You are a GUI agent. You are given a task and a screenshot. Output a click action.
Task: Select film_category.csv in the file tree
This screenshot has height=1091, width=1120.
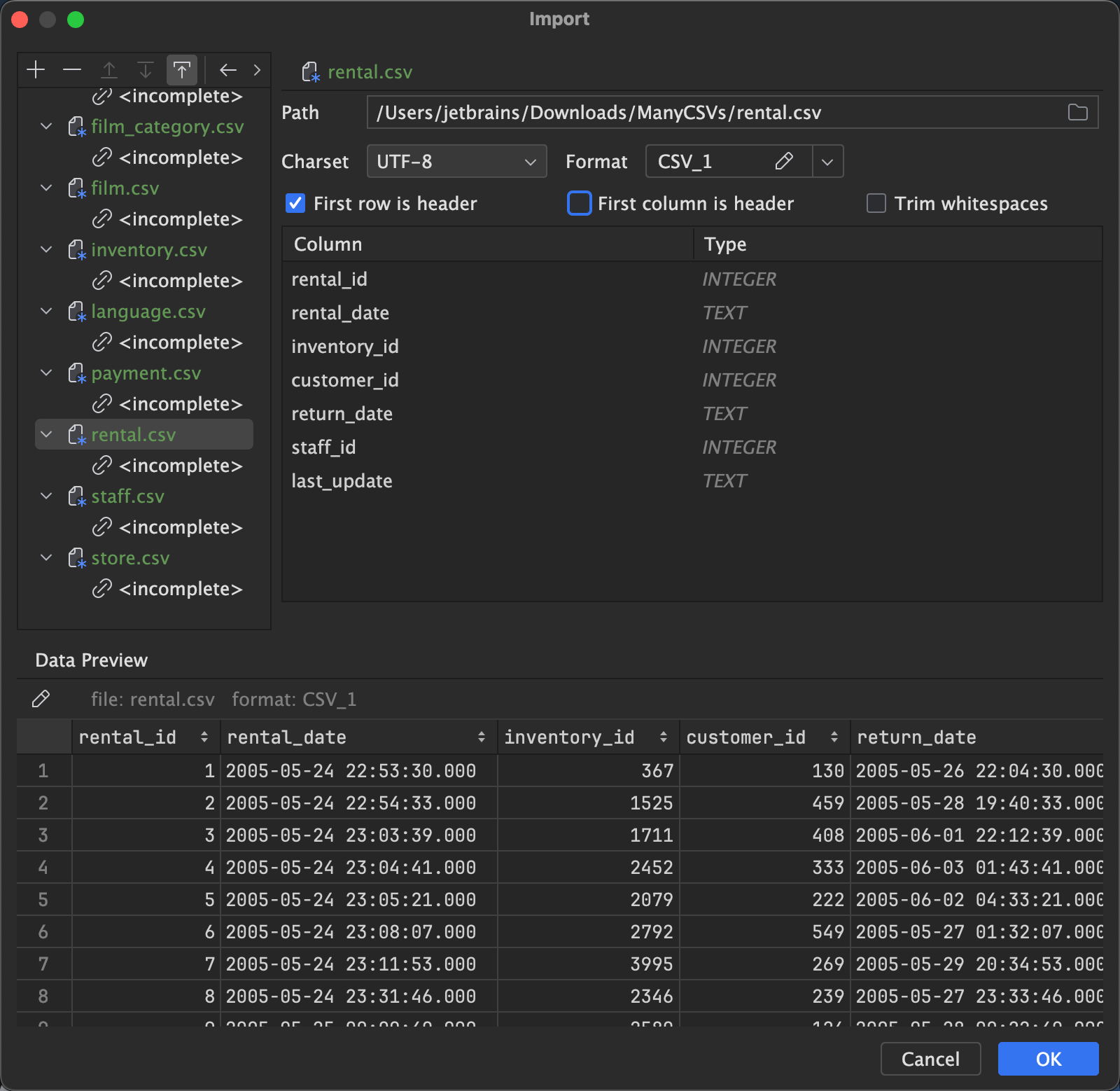click(x=167, y=127)
